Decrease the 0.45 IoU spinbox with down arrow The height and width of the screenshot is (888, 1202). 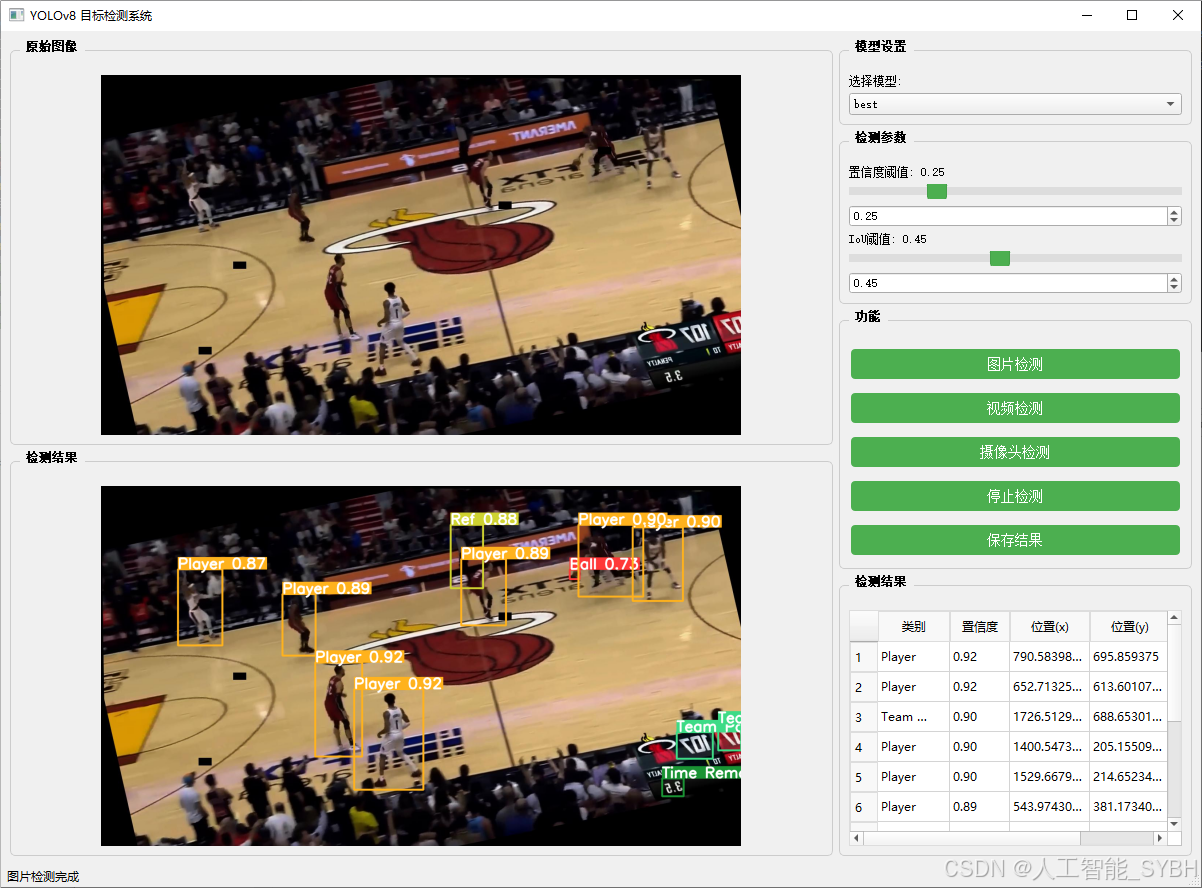1175,288
